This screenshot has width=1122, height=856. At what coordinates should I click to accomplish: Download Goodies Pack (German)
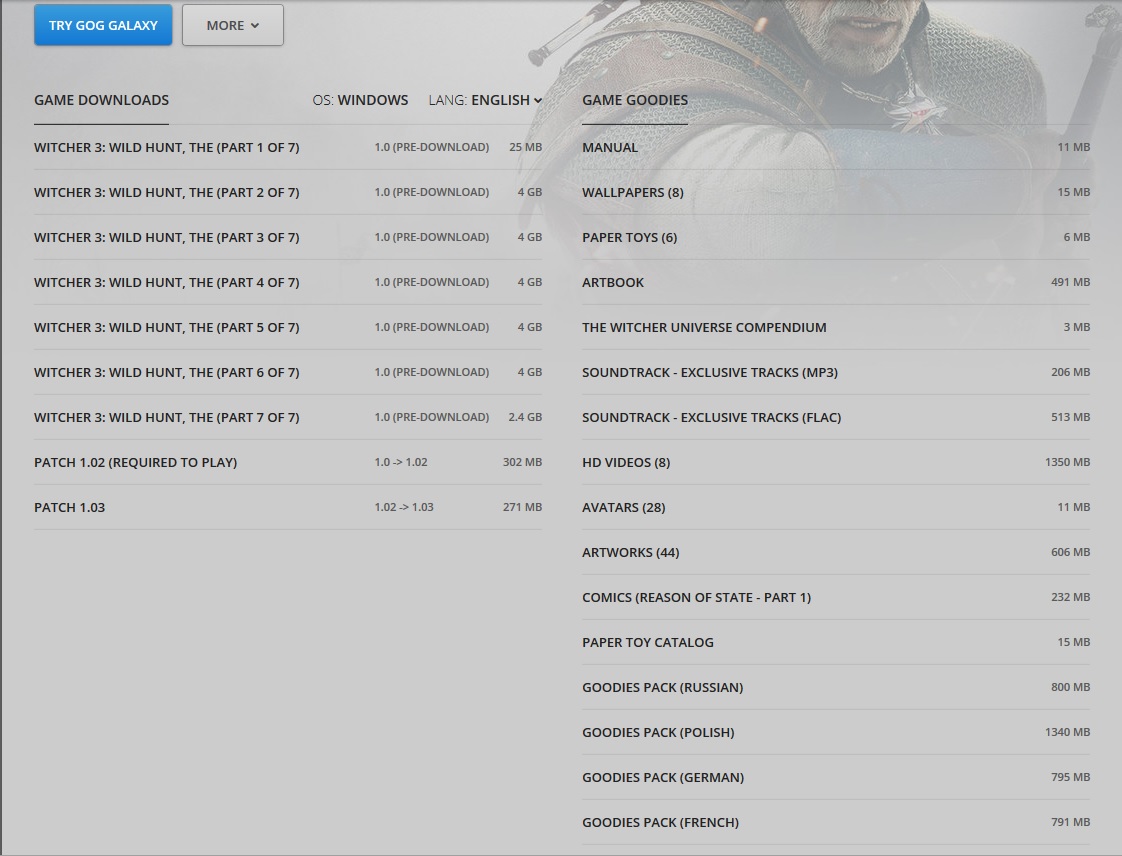[x=836, y=779]
